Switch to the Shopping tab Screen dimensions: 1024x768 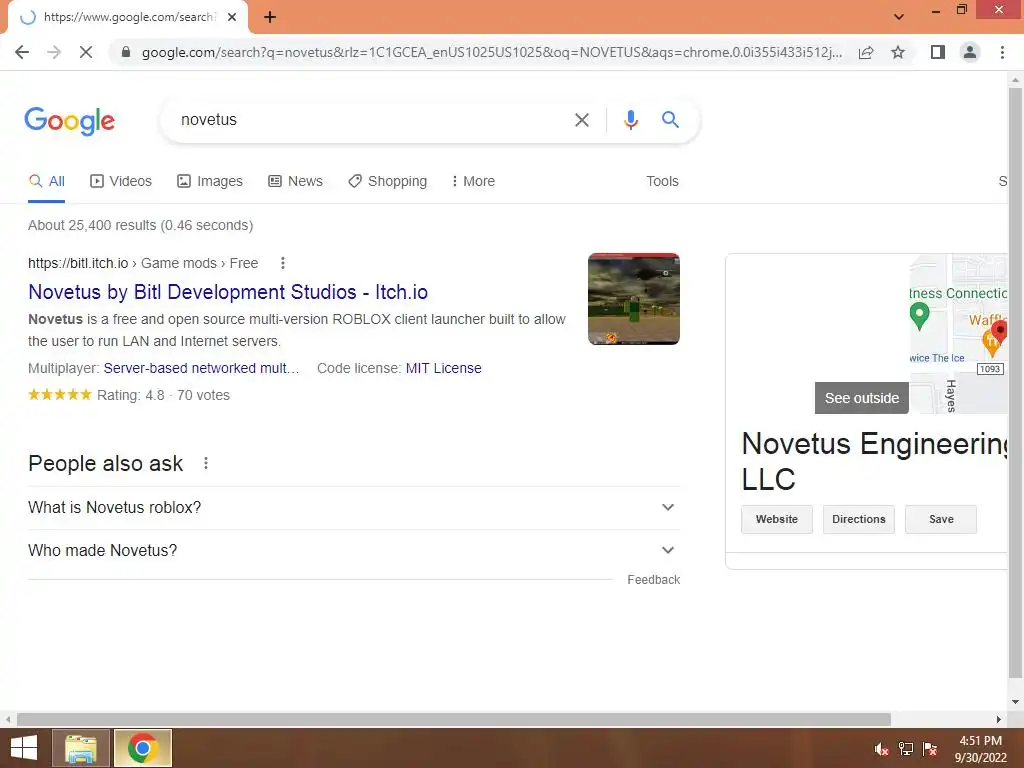(x=387, y=182)
